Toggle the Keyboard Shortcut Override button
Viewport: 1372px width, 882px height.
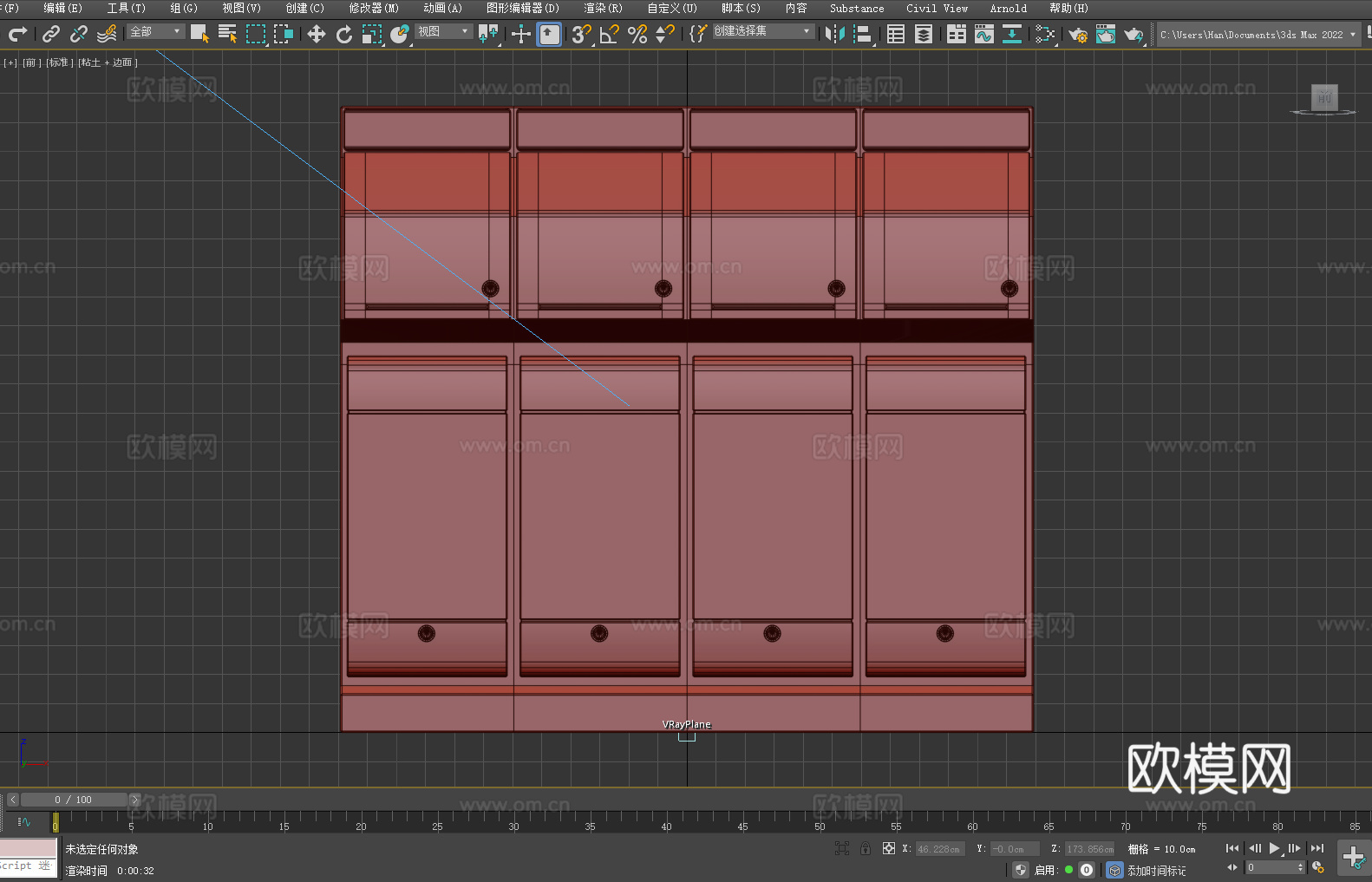point(549,34)
